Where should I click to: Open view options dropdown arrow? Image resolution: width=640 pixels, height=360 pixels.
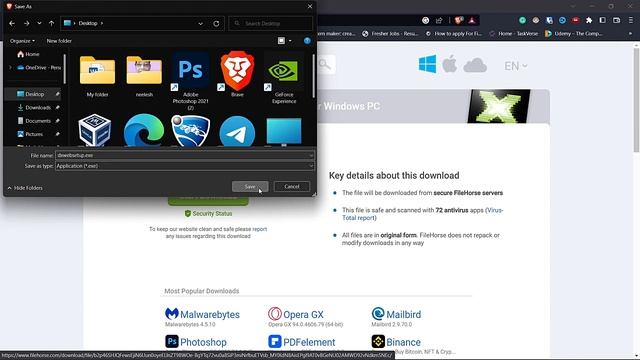tap(290, 41)
